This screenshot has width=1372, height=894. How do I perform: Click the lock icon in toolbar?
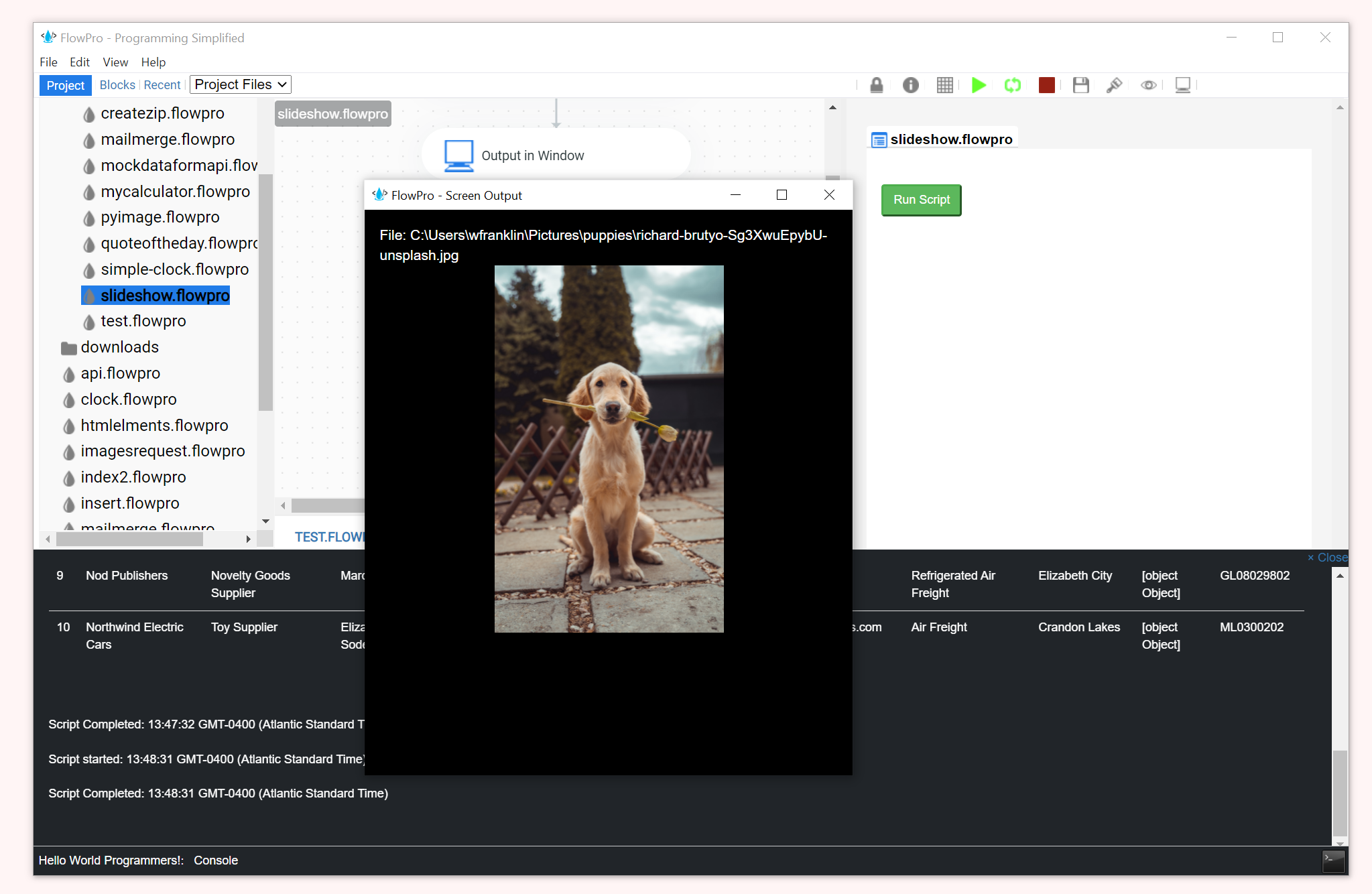point(877,85)
